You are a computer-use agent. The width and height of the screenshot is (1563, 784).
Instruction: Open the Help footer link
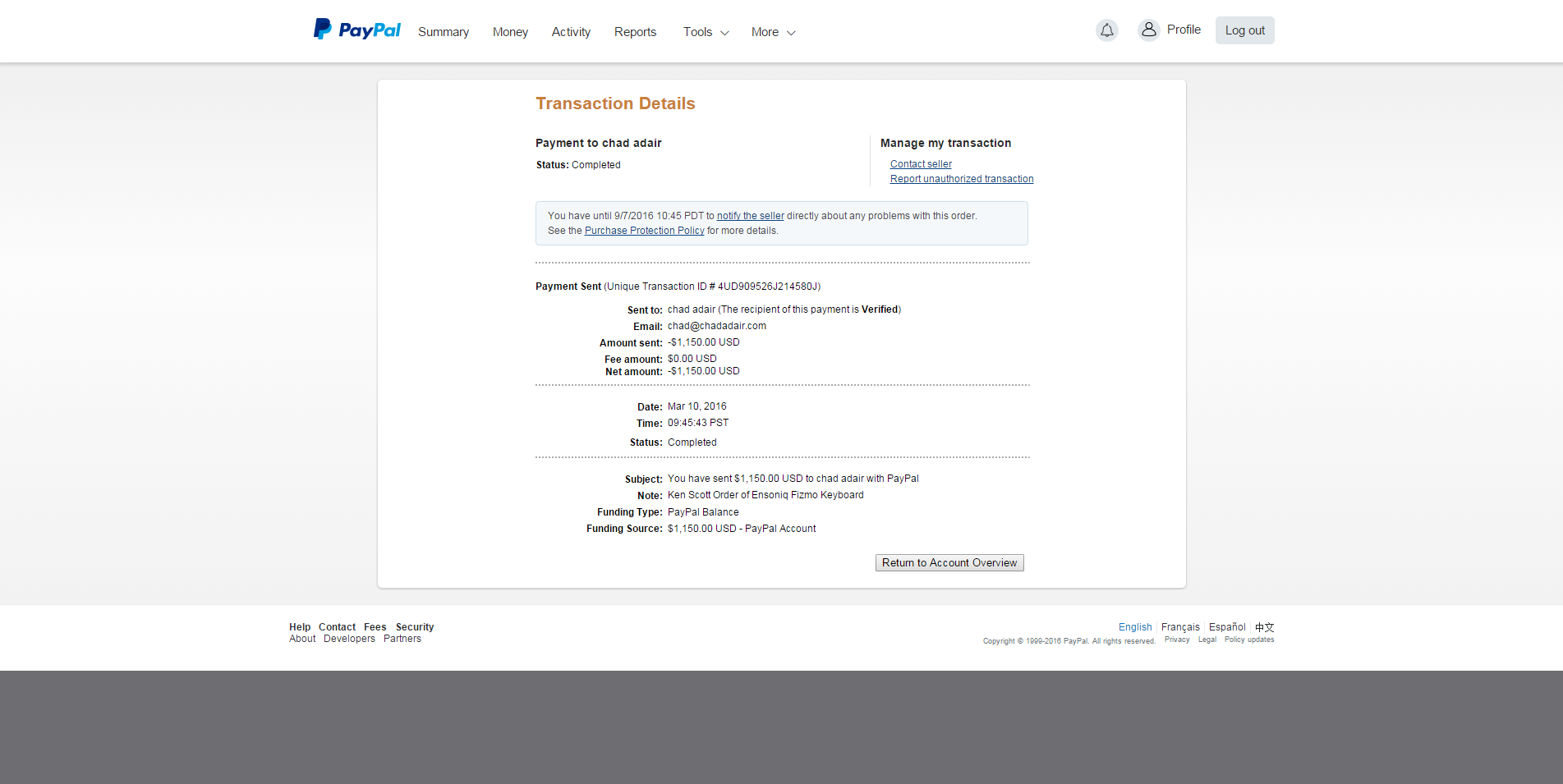pyautogui.click(x=300, y=627)
